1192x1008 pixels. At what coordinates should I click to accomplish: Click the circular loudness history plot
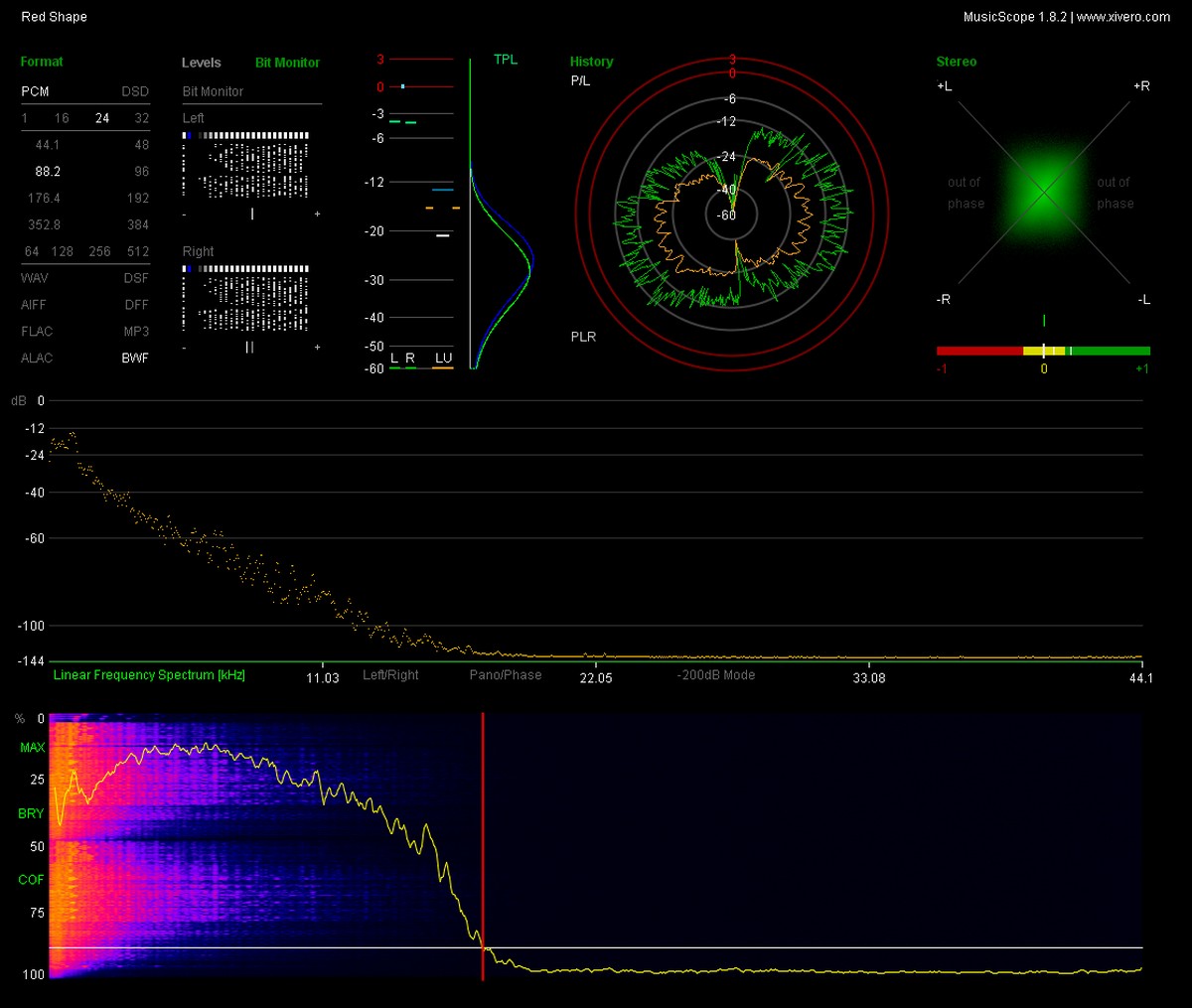point(732,214)
